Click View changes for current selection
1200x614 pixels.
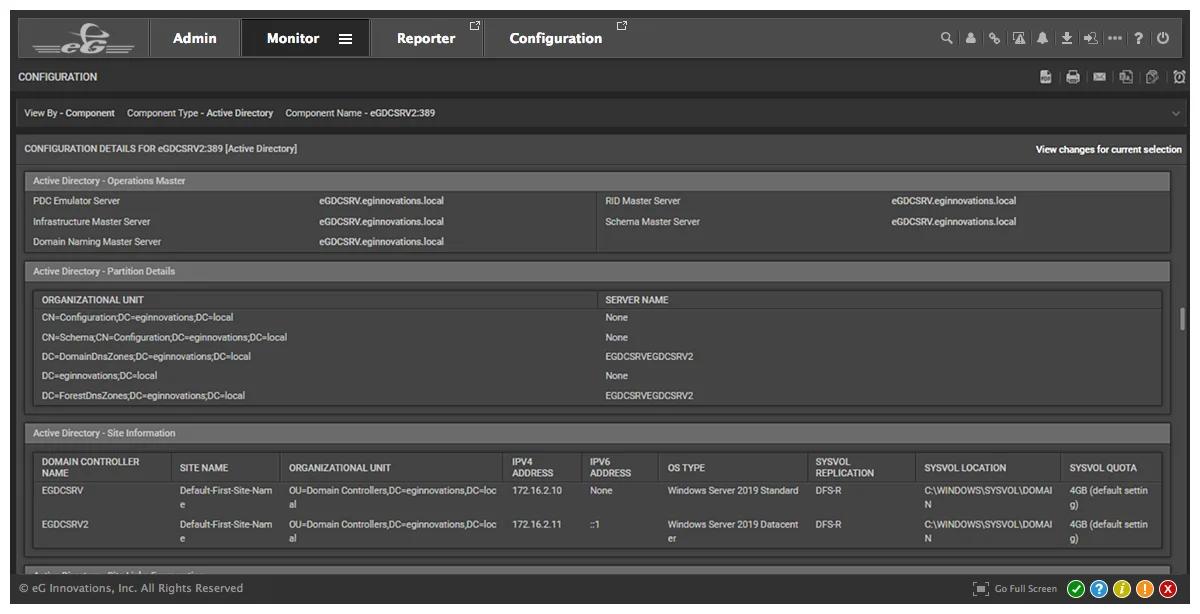1108,150
